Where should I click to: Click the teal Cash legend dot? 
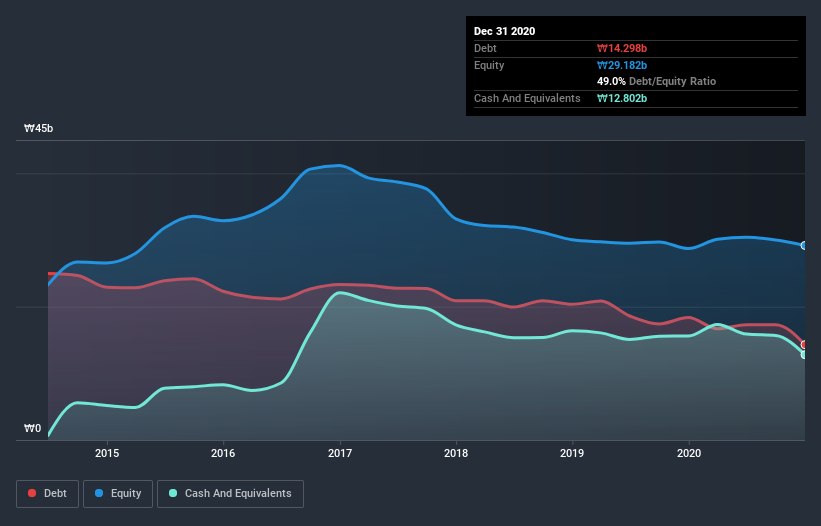point(173,493)
